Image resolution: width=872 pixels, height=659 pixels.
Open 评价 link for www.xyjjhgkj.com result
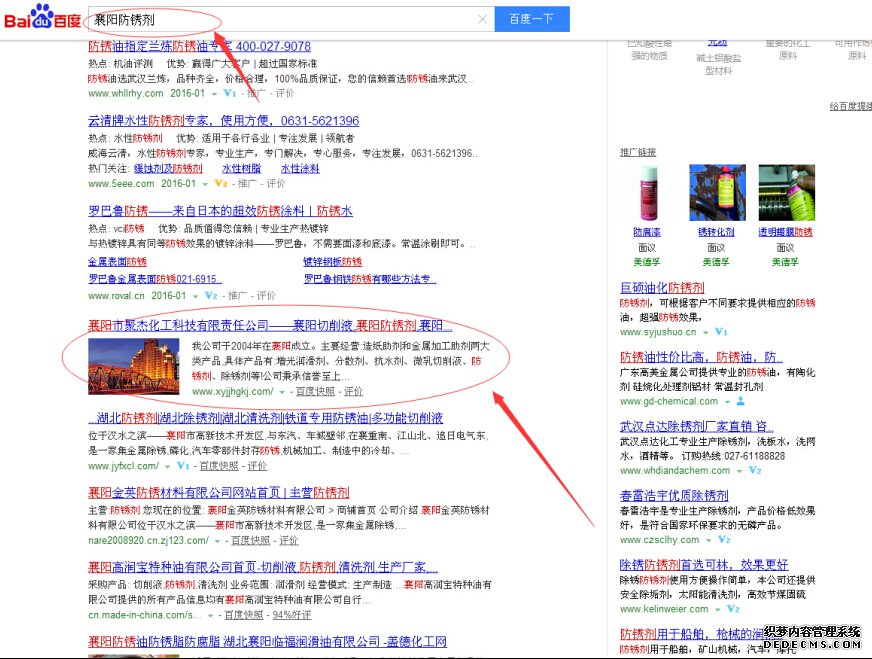(x=353, y=392)
